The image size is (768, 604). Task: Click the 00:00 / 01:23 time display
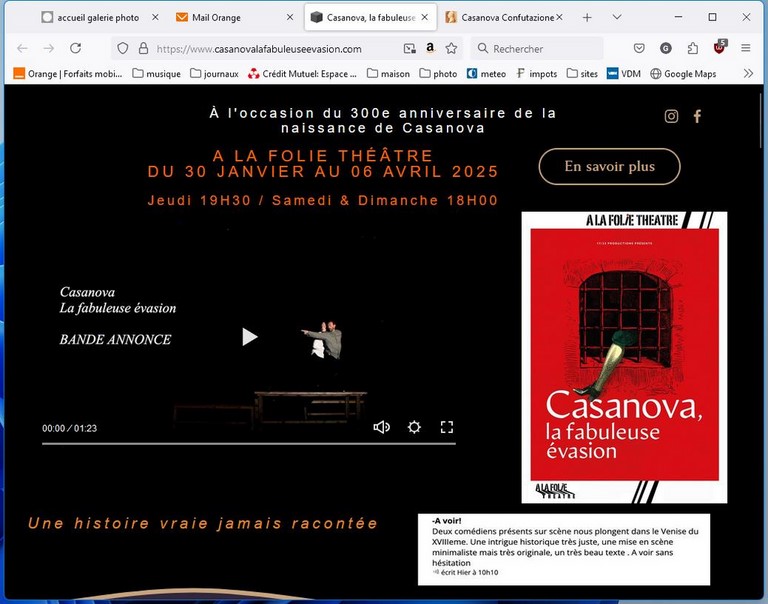[x=70, y=428]
